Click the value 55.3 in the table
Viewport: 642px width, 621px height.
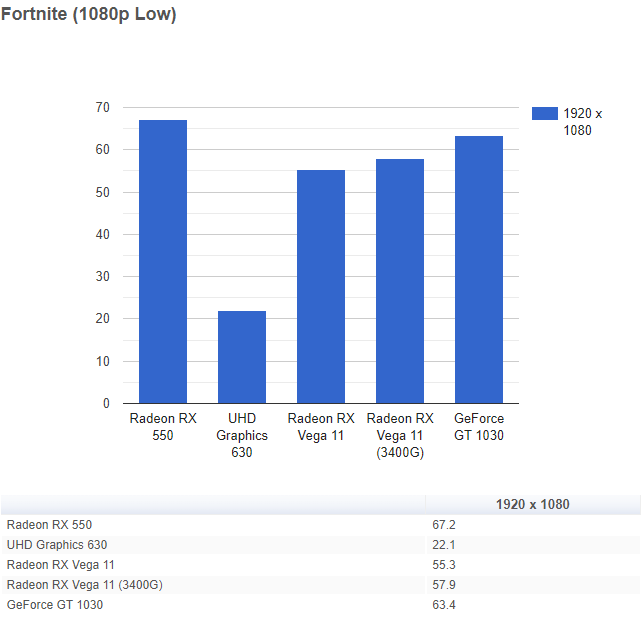(444, 565)
